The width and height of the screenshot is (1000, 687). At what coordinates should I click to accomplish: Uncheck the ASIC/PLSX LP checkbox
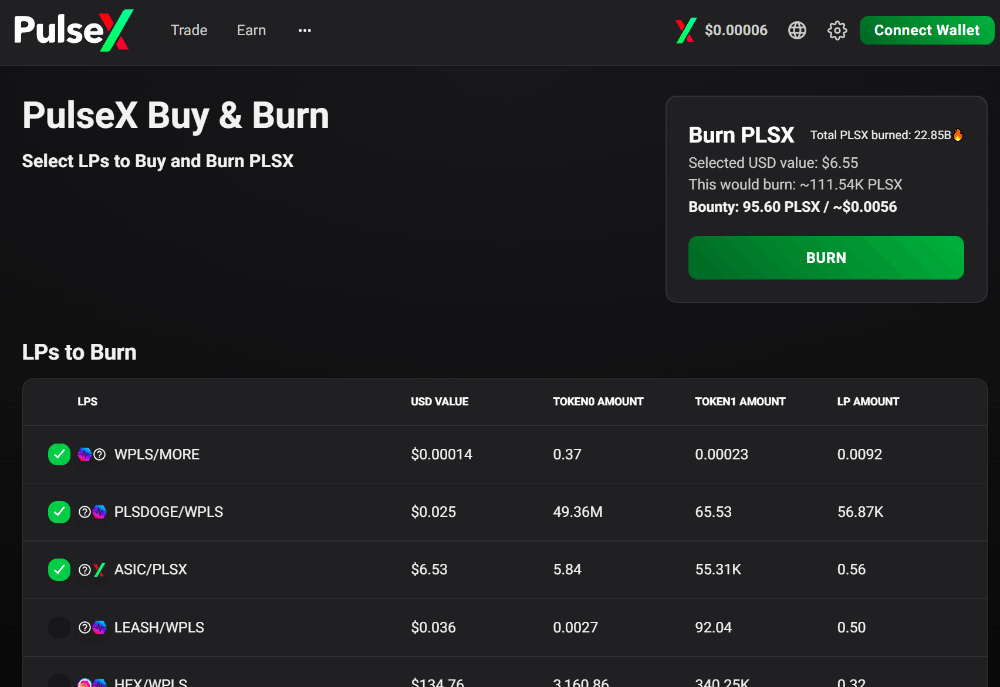(59, 569)
